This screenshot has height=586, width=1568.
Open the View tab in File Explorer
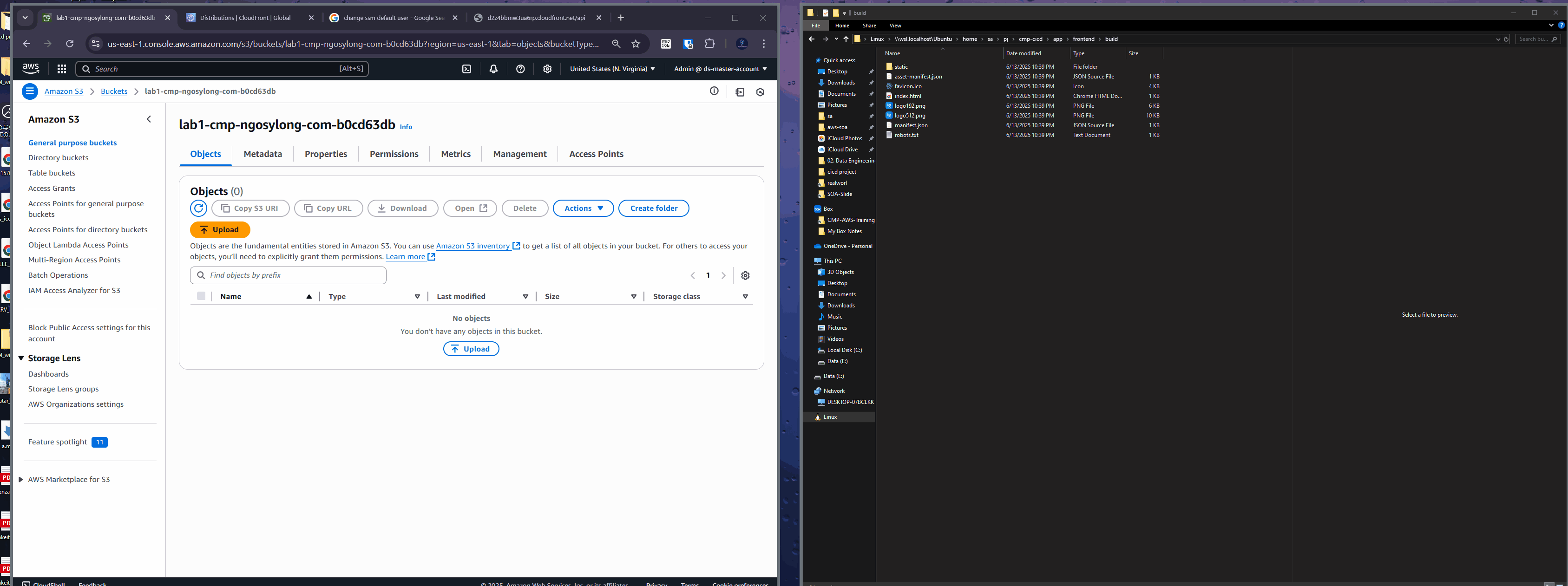coord(895,26)
